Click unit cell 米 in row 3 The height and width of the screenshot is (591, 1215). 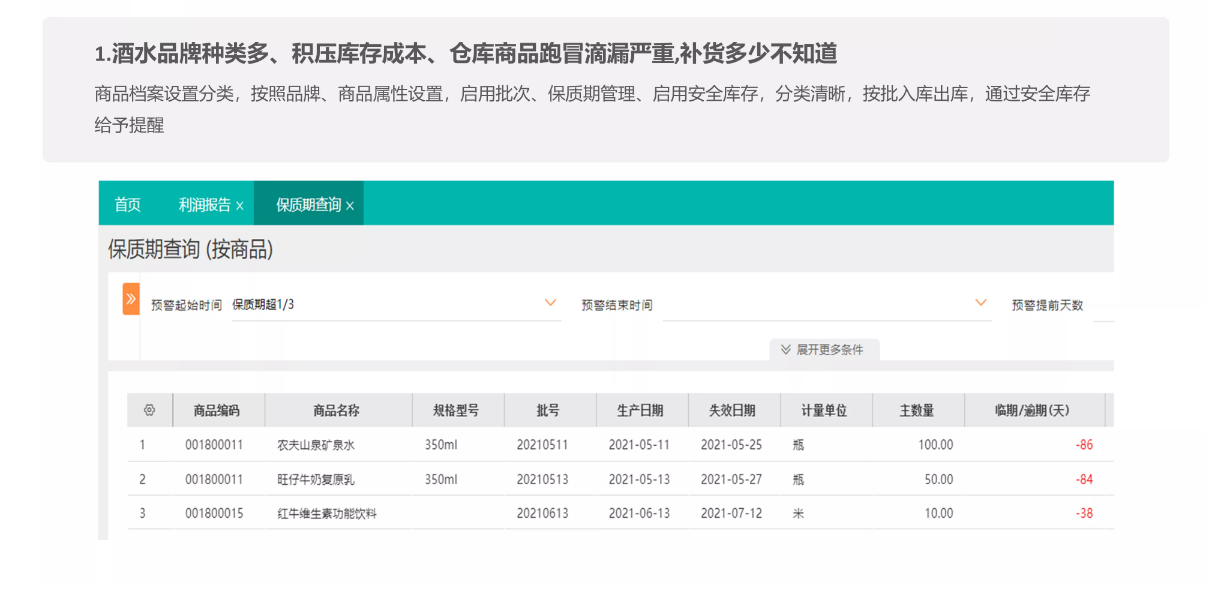coord(798,513)
